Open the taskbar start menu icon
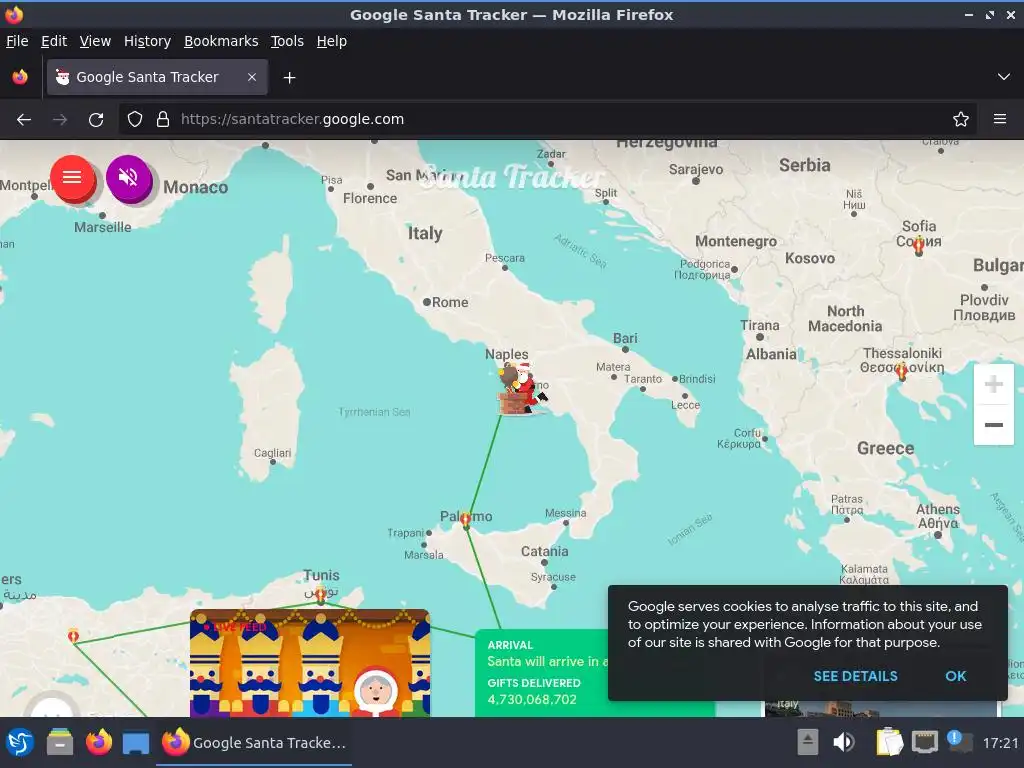 tap(20, 743)
